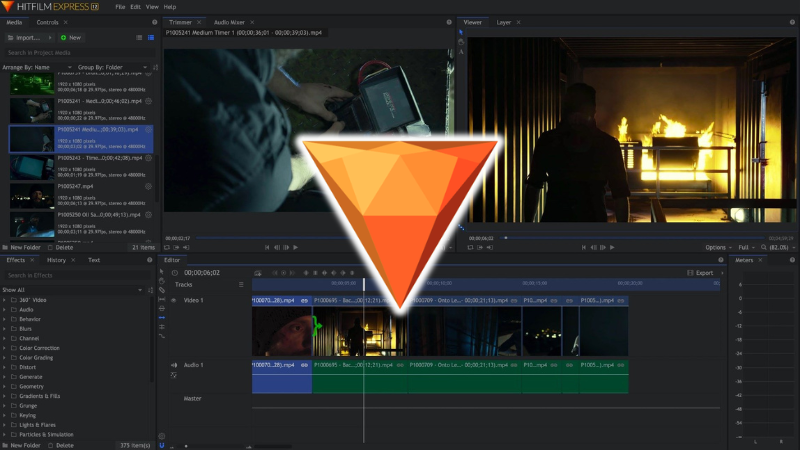Screen dimensions: 800x450
Task: Expand the Color Correction effects folder
Action: tap(5, 348)
